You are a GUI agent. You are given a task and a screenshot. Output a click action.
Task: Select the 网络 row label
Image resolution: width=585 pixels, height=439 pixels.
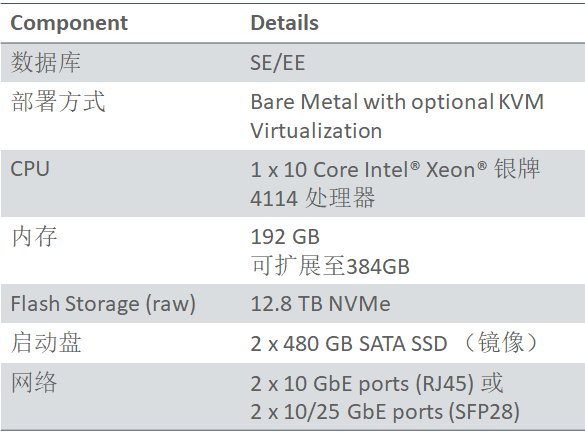point(34,383)
